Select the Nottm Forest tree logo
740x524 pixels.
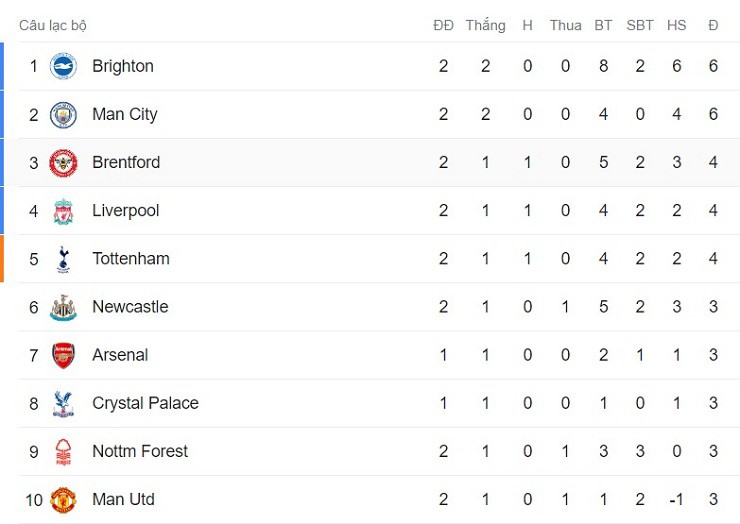(x=63, y=451)
